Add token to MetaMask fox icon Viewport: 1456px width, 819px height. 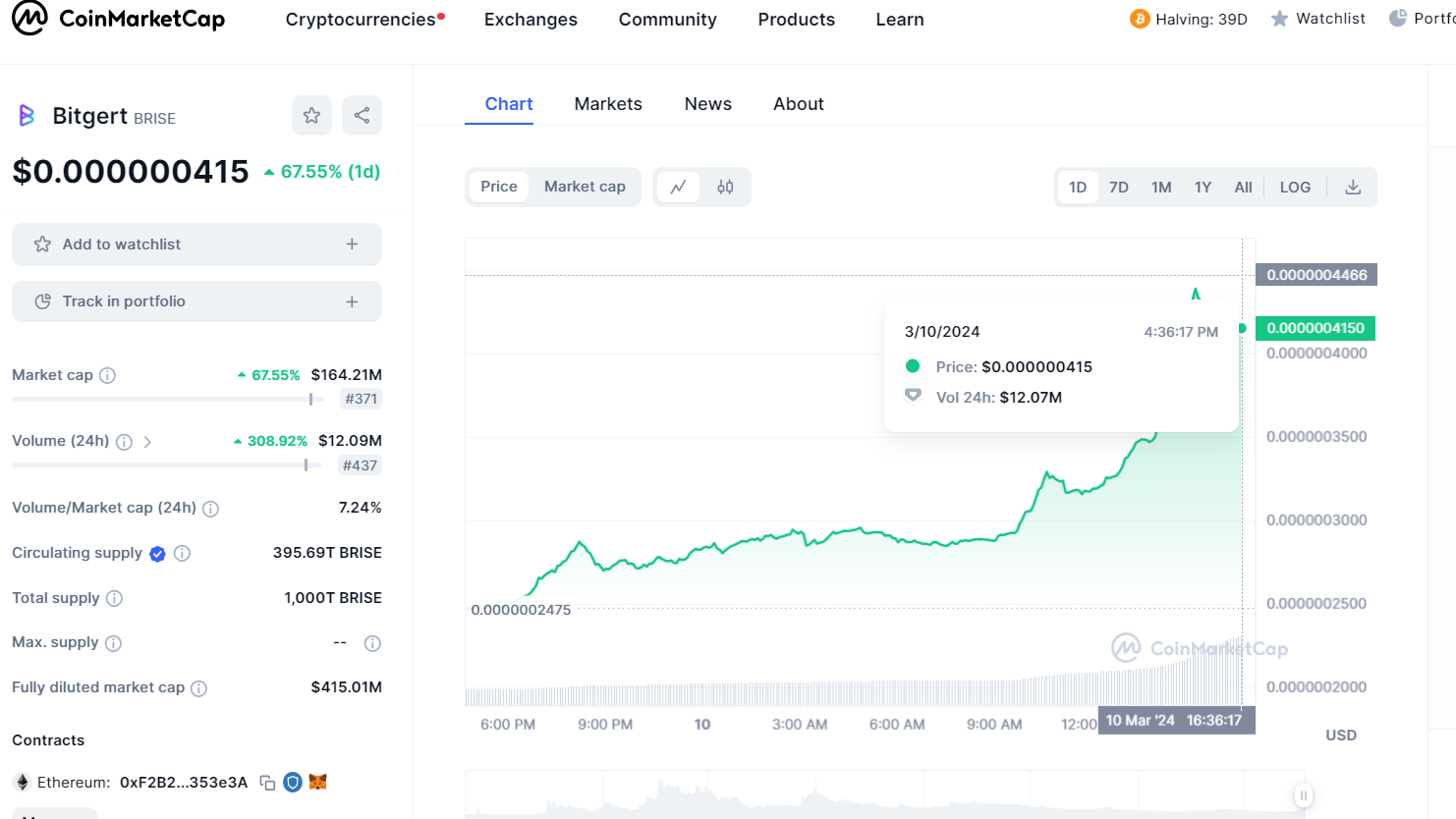(317, 782)
